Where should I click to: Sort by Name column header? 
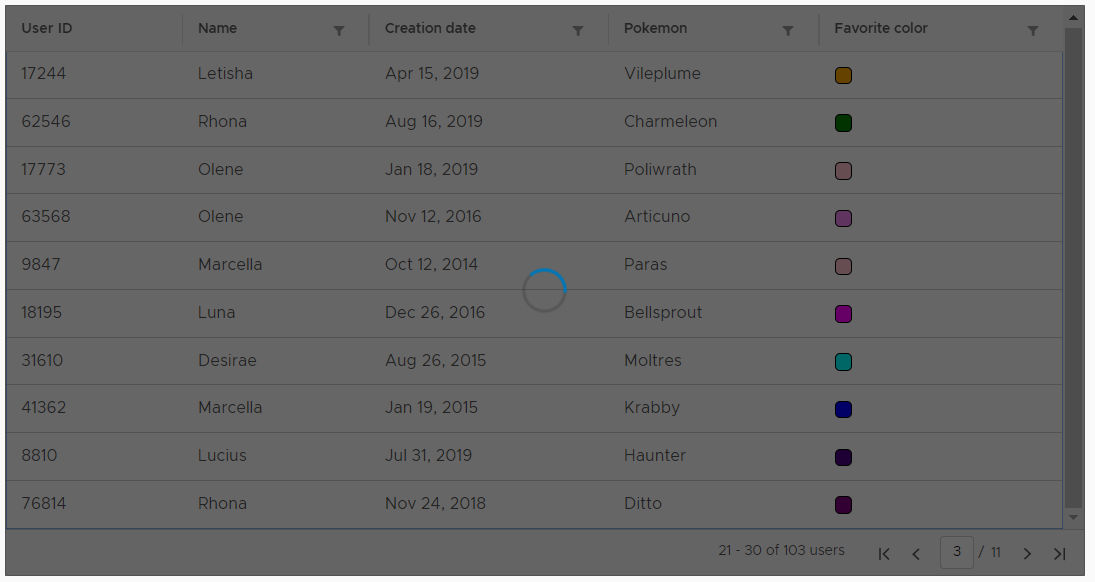coord(217,28)
